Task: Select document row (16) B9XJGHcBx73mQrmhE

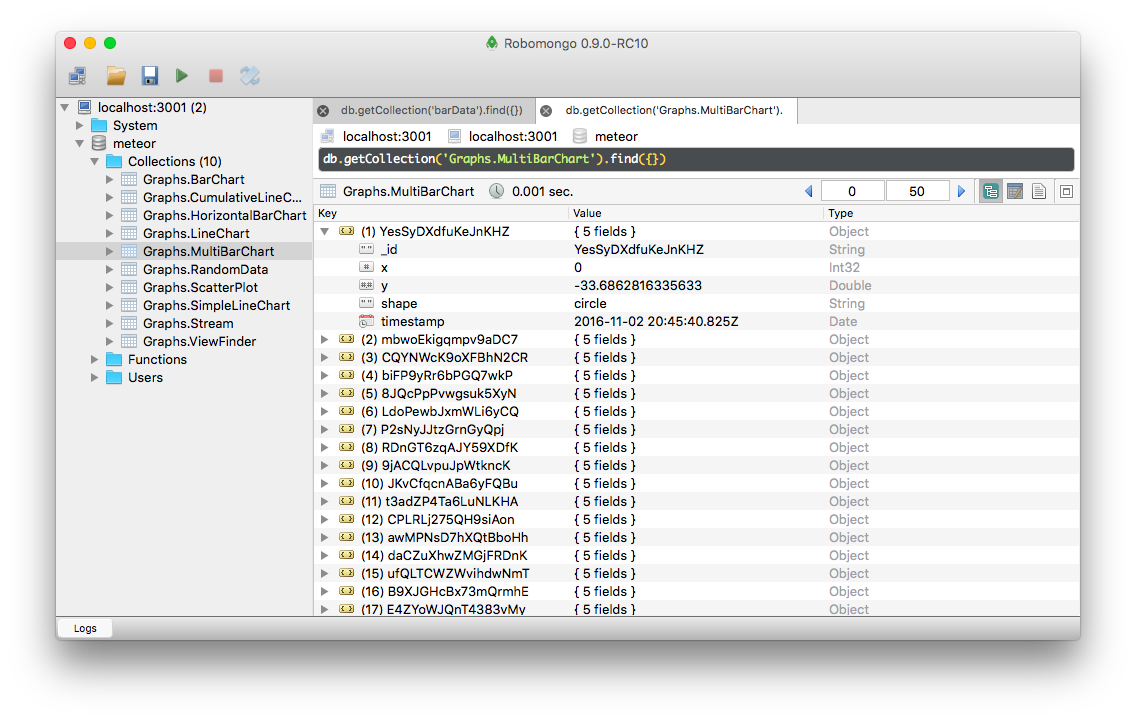Action: [x=696, y=592]
